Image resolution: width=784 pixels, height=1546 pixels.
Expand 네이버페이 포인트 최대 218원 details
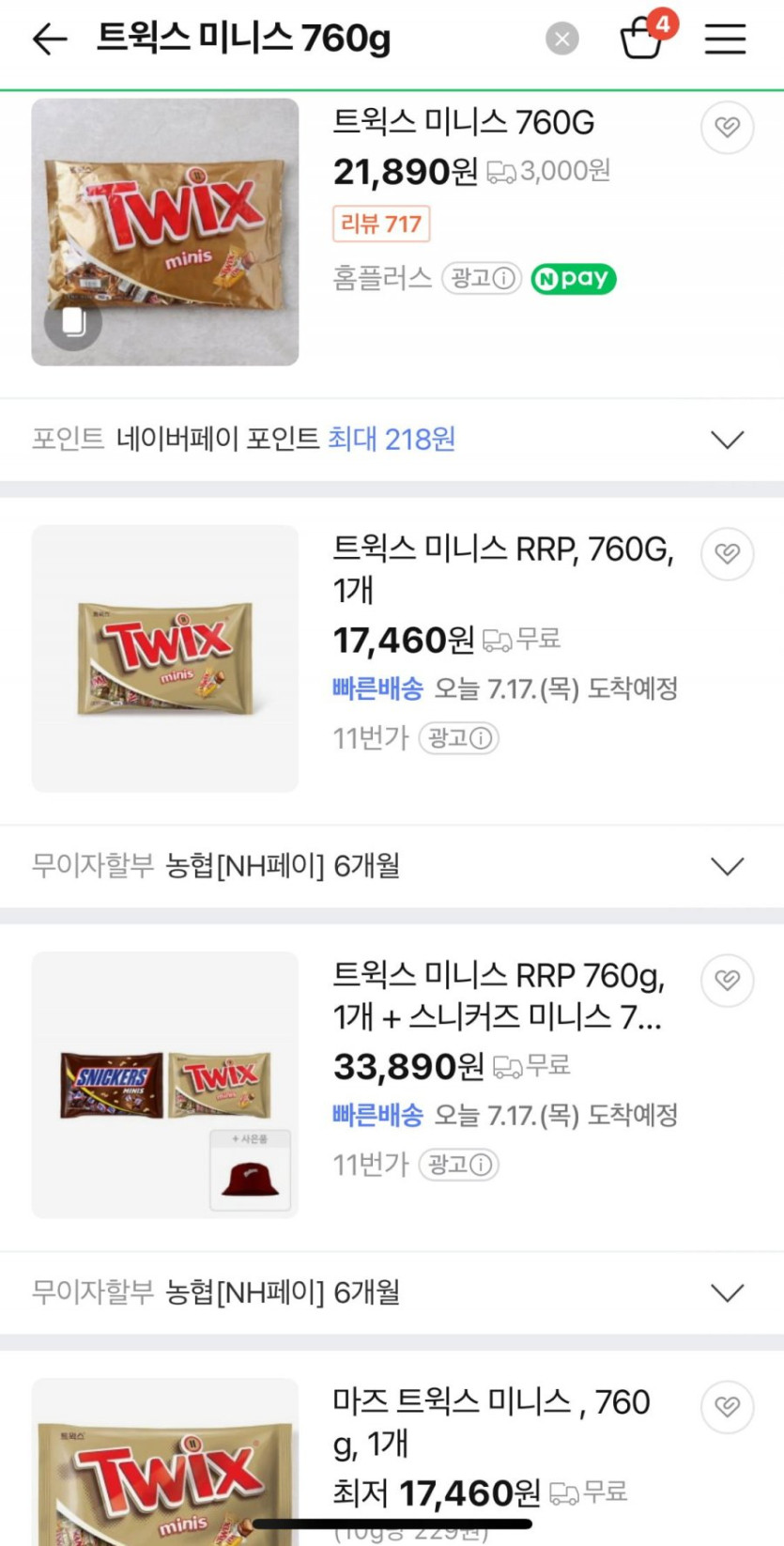point(727,440)
